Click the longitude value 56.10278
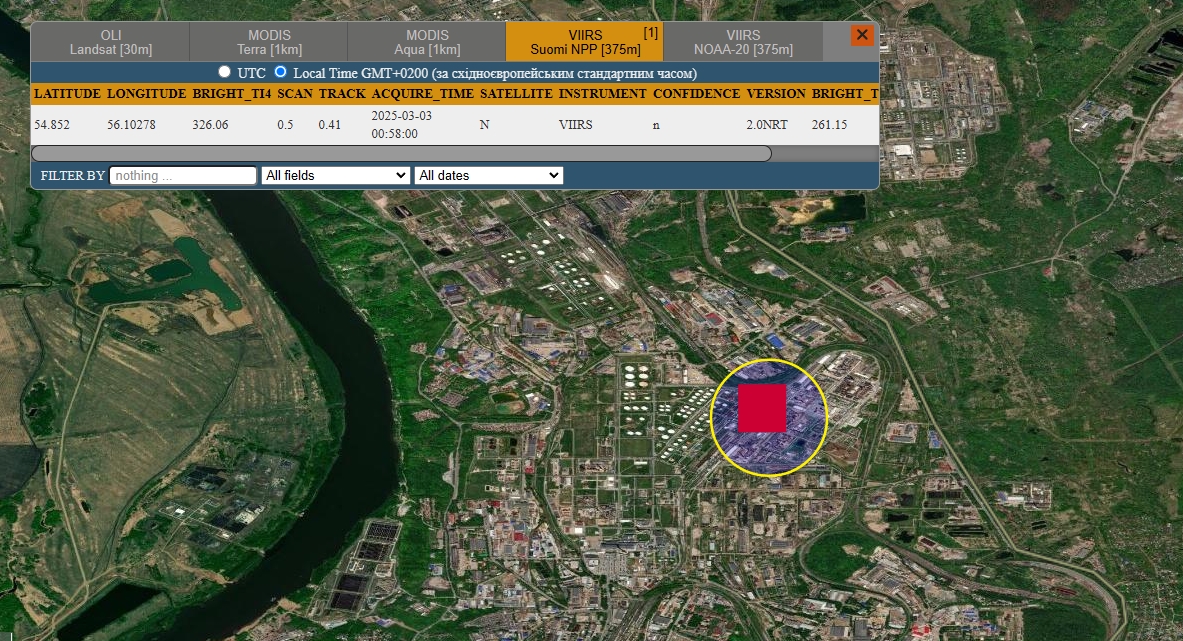 pyautogui.click(x=131, y=124)
